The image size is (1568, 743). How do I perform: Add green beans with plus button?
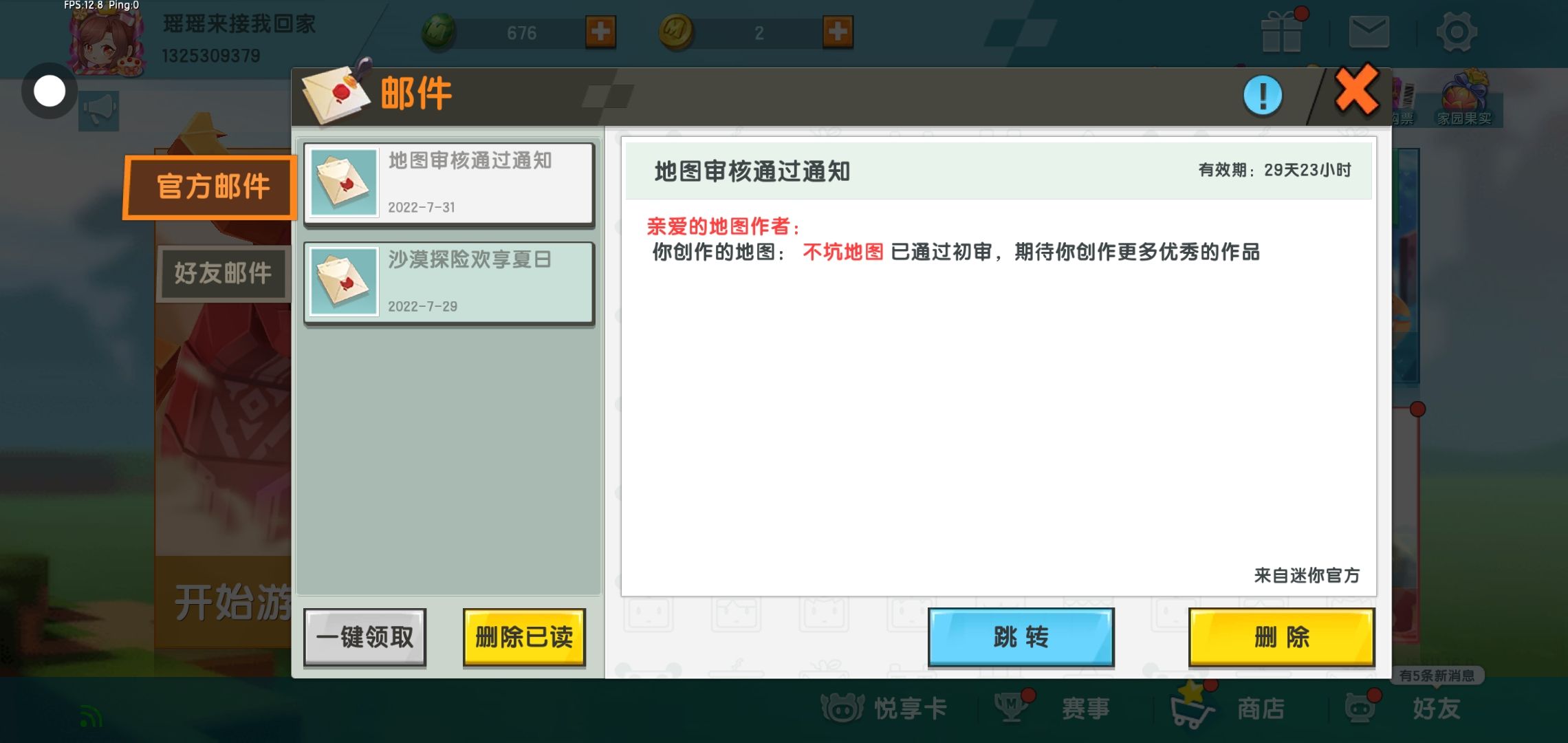tap(600, 32)
